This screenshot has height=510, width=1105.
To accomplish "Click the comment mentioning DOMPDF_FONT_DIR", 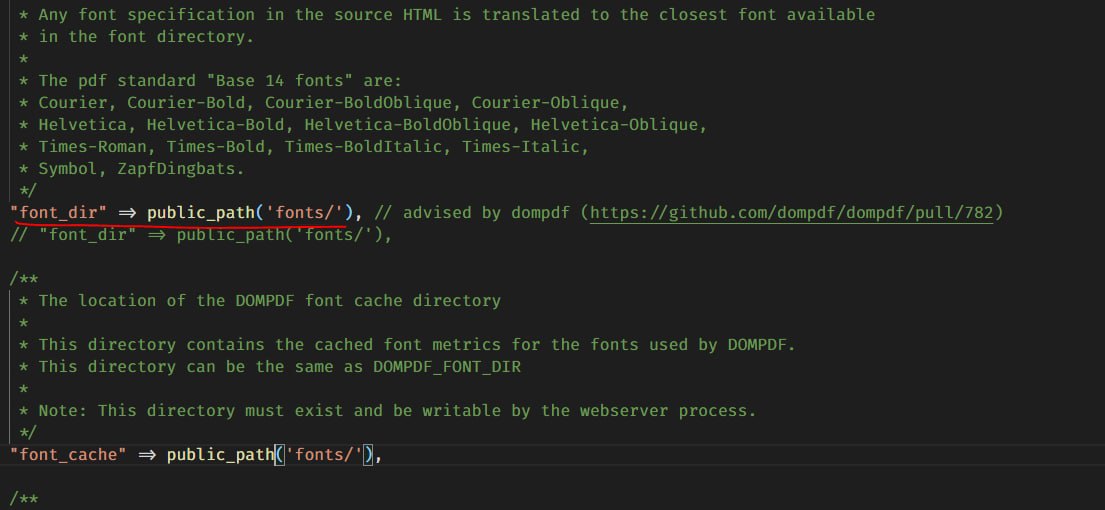I will (279, 366).
